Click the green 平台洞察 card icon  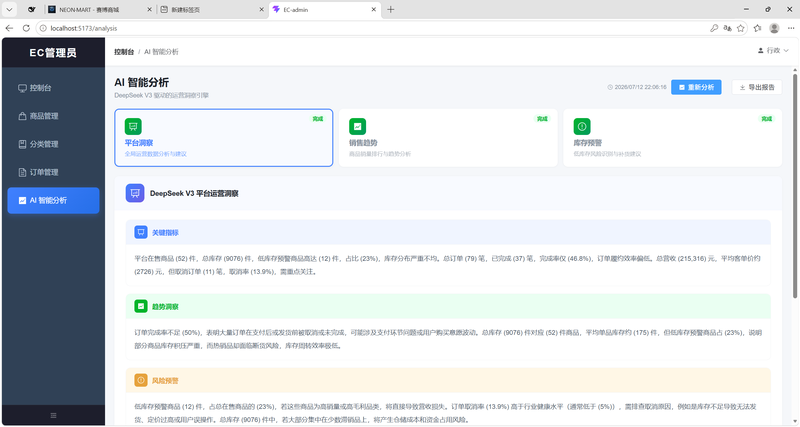click(x=133, y=126)
